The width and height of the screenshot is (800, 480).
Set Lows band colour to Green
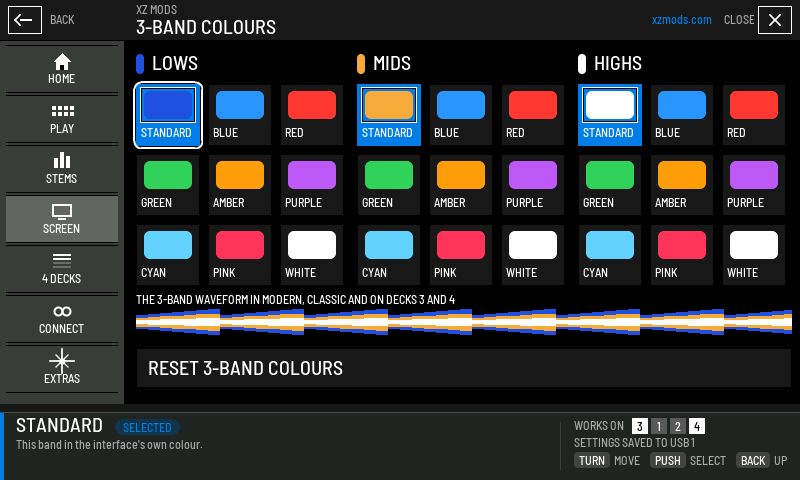pyautogui.click(x=168, y=185)
